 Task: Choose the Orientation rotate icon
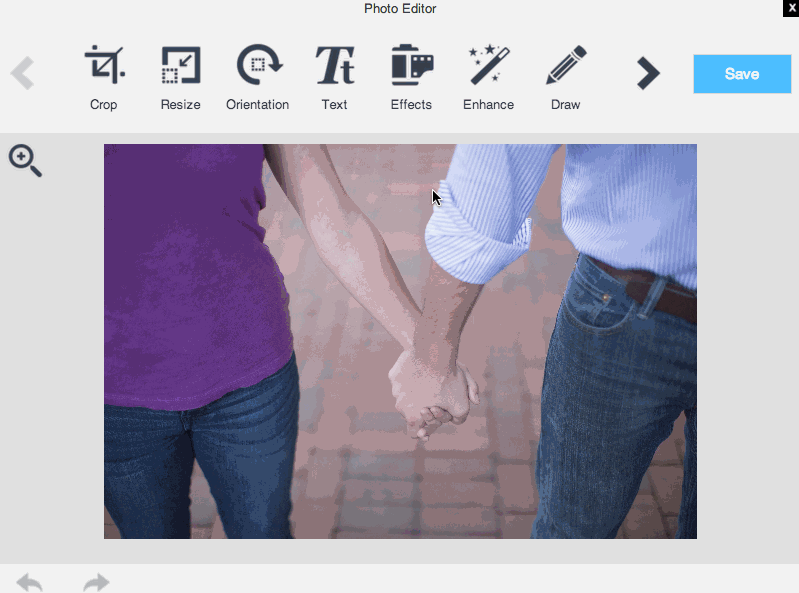[258, 66]
